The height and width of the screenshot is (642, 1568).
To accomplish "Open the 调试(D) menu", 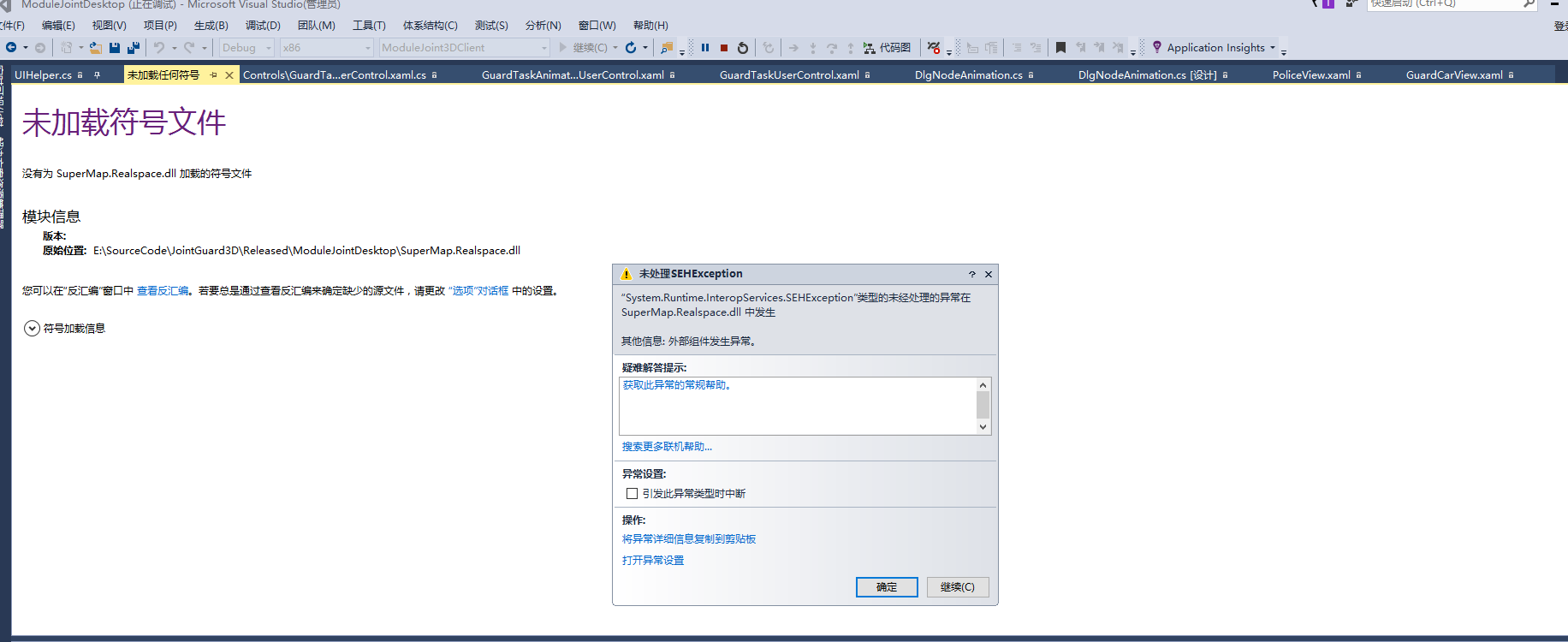I will pyautogui.click(x=263, y=26).
